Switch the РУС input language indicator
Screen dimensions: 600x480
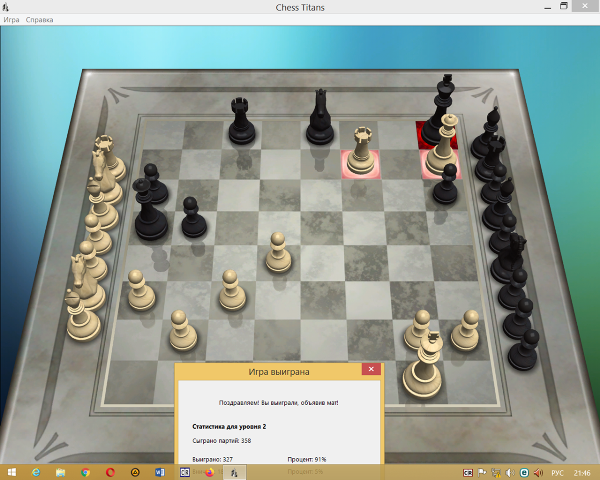557,472
